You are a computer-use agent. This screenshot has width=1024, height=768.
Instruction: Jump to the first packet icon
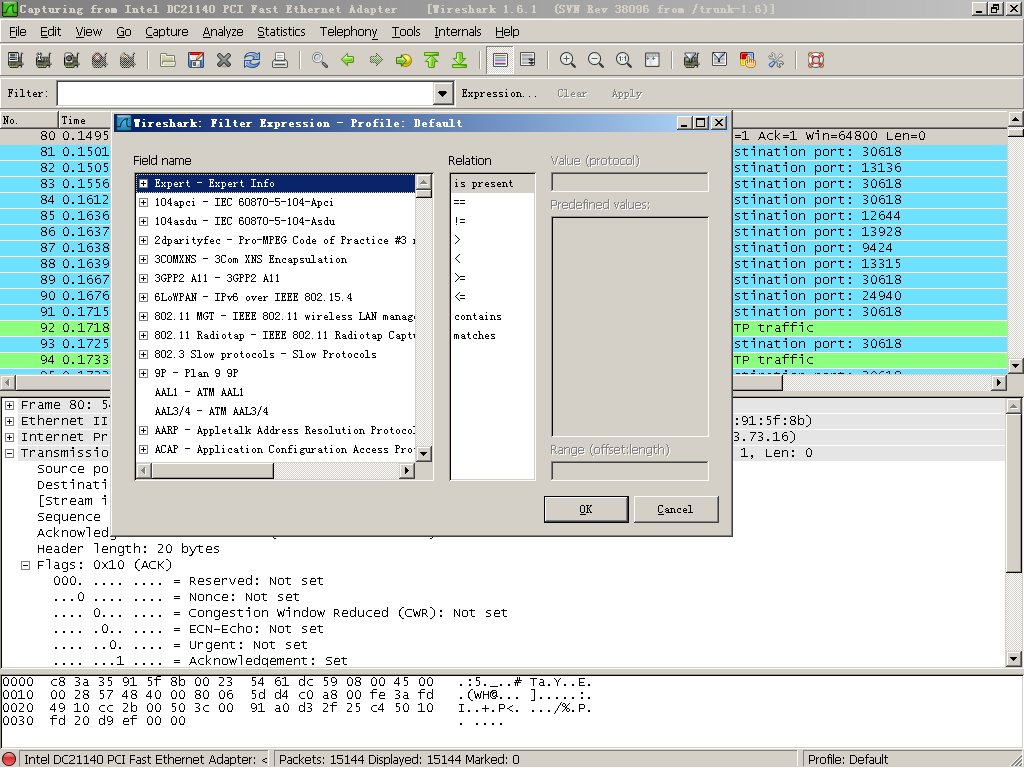pos(432,60)
